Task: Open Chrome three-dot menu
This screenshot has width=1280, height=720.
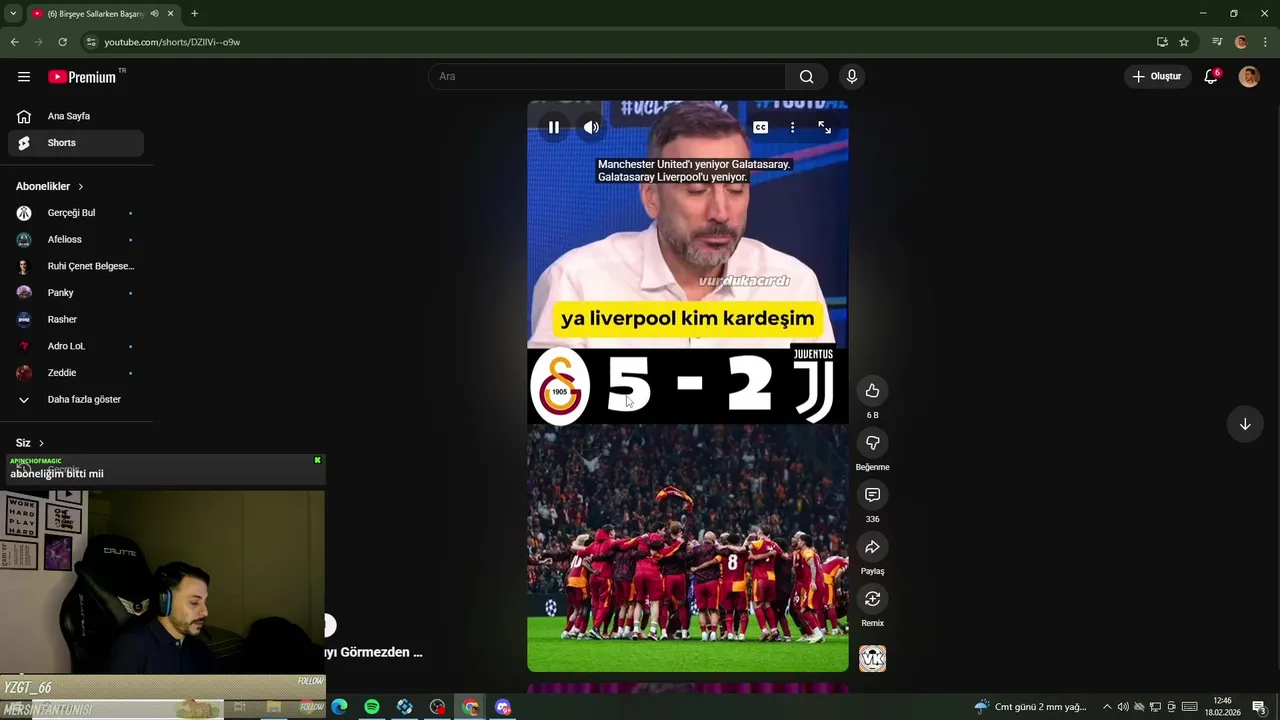Action: pos(1266,42)
